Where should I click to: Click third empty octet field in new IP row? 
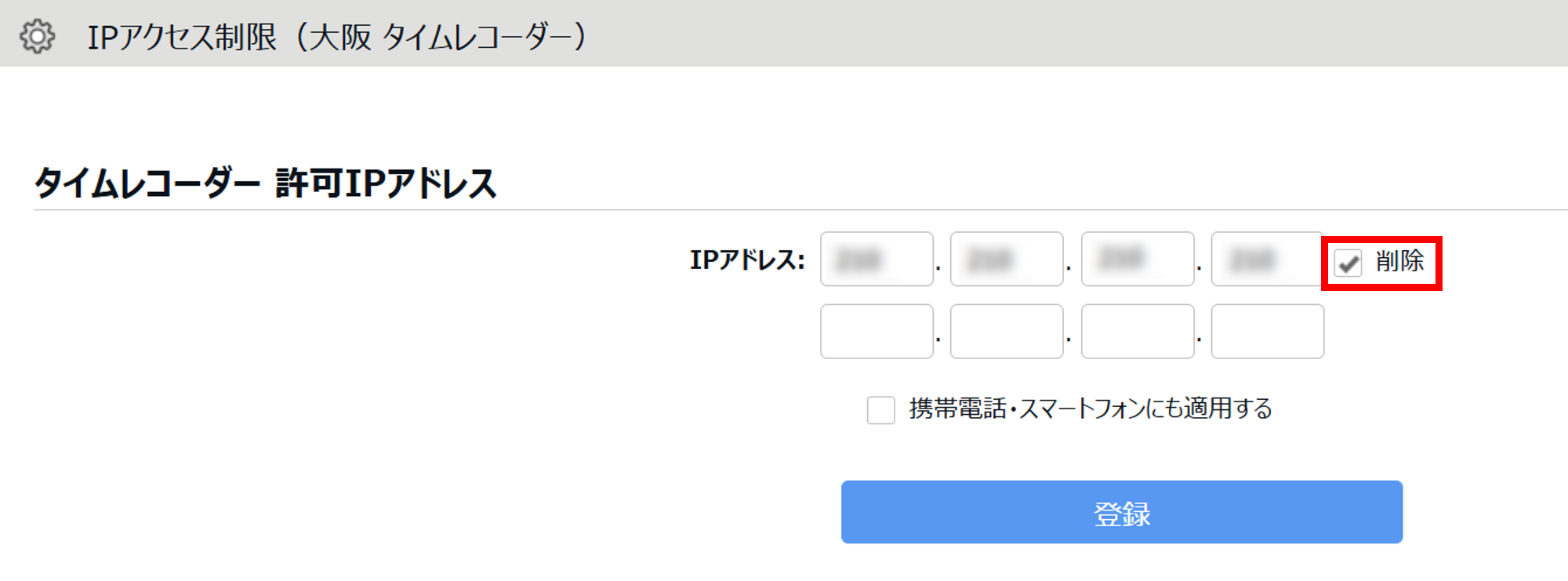1138,332
